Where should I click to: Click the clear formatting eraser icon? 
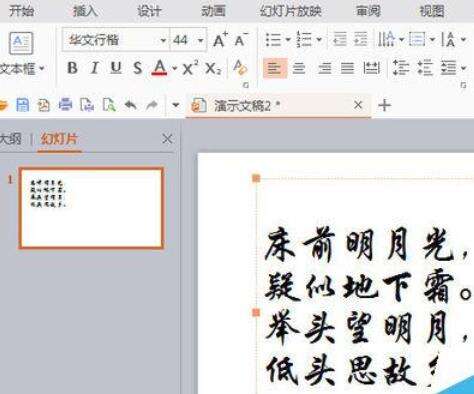click(240, 68)
